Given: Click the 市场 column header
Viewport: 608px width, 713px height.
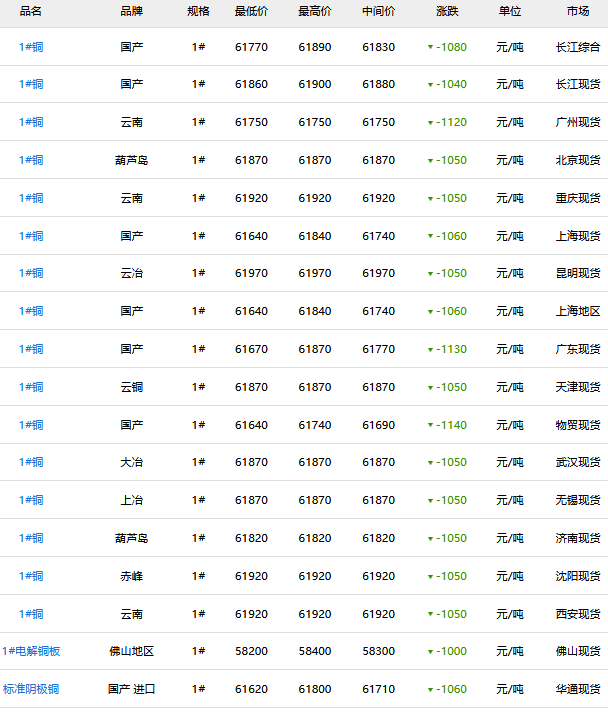Looking at the screenshot, I should (578, 11).
